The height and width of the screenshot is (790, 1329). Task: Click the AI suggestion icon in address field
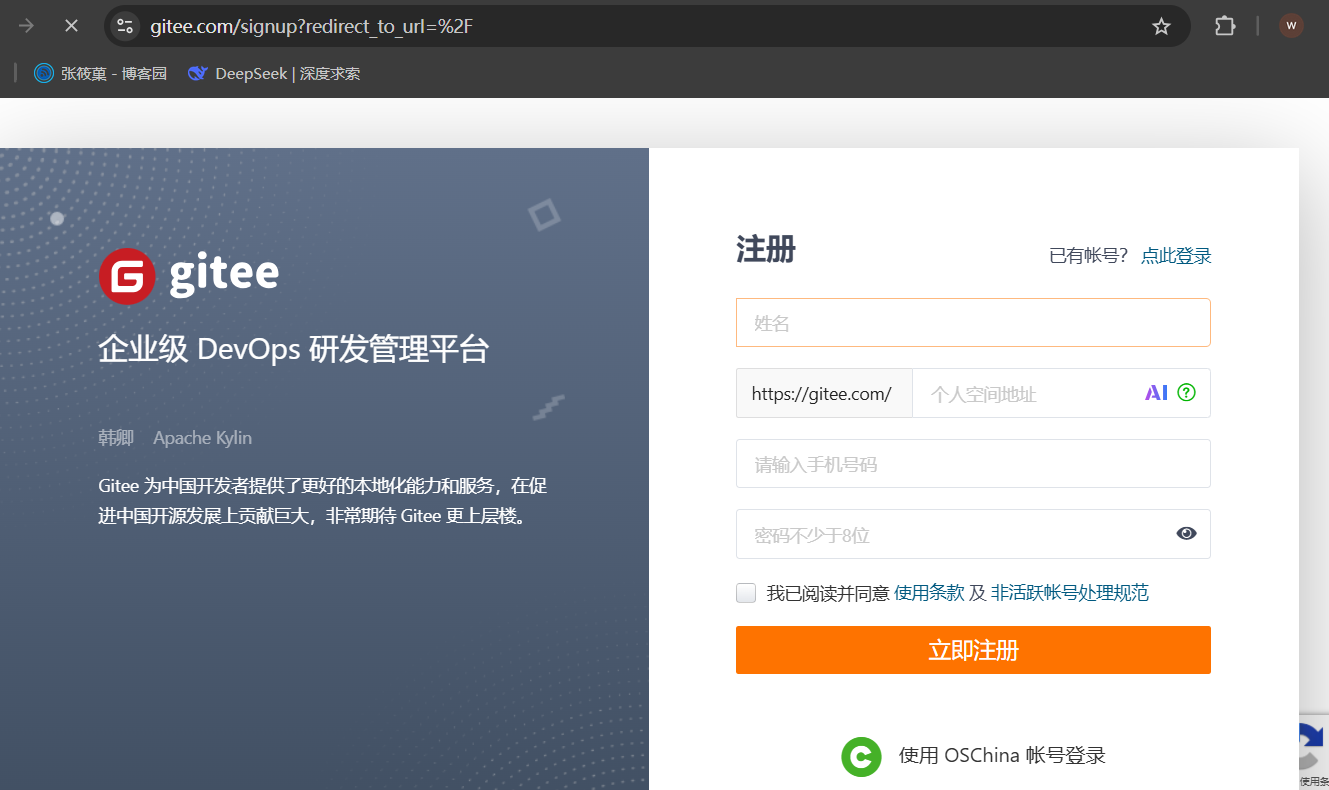tap(1156, 393)
